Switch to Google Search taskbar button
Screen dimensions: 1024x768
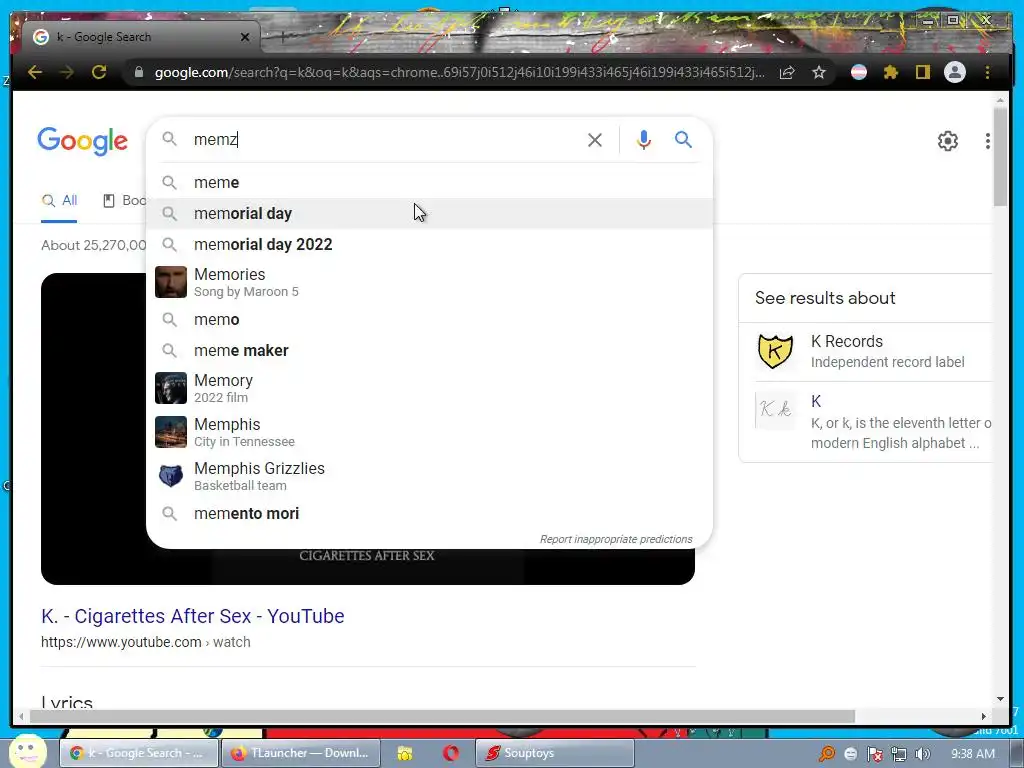138,753
